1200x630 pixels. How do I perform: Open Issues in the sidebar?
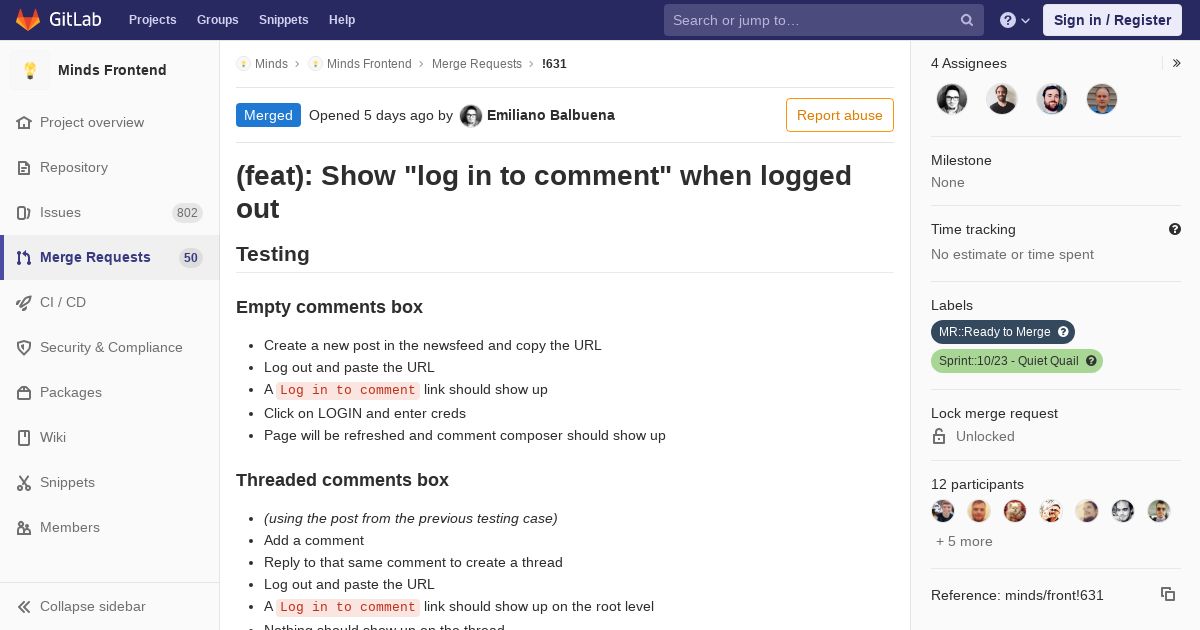[110, 212]
